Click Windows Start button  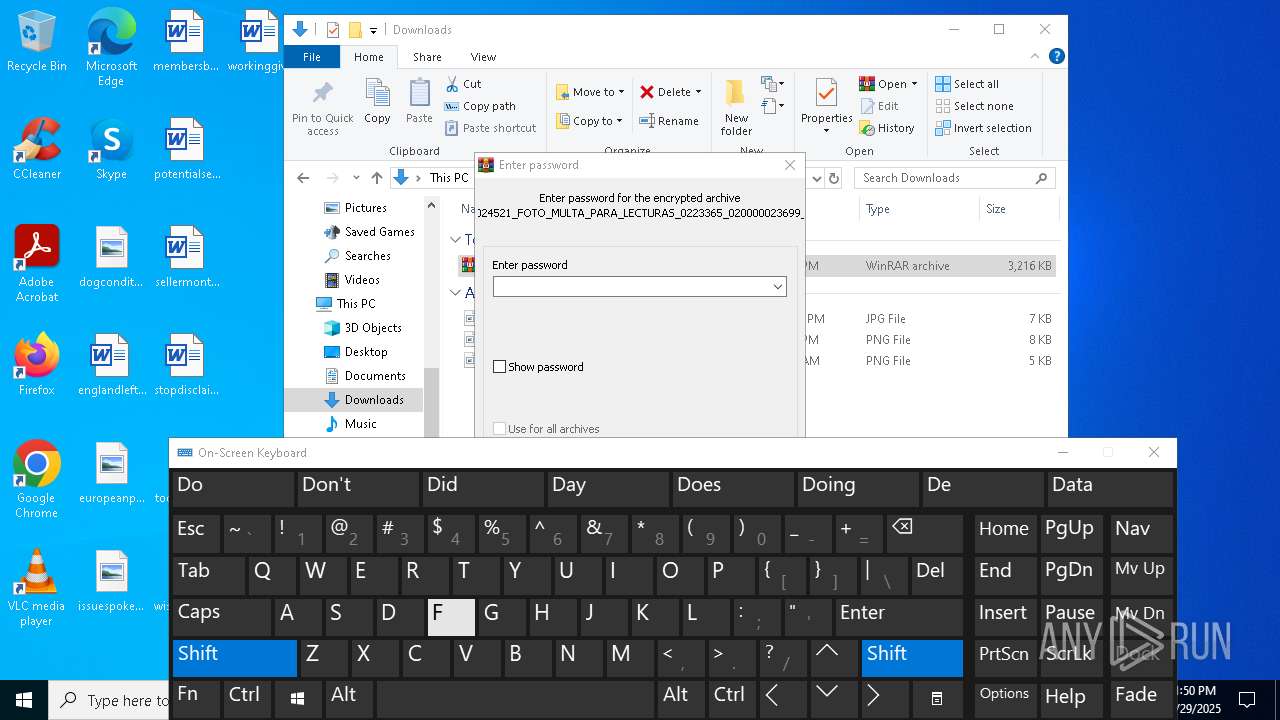24,700
